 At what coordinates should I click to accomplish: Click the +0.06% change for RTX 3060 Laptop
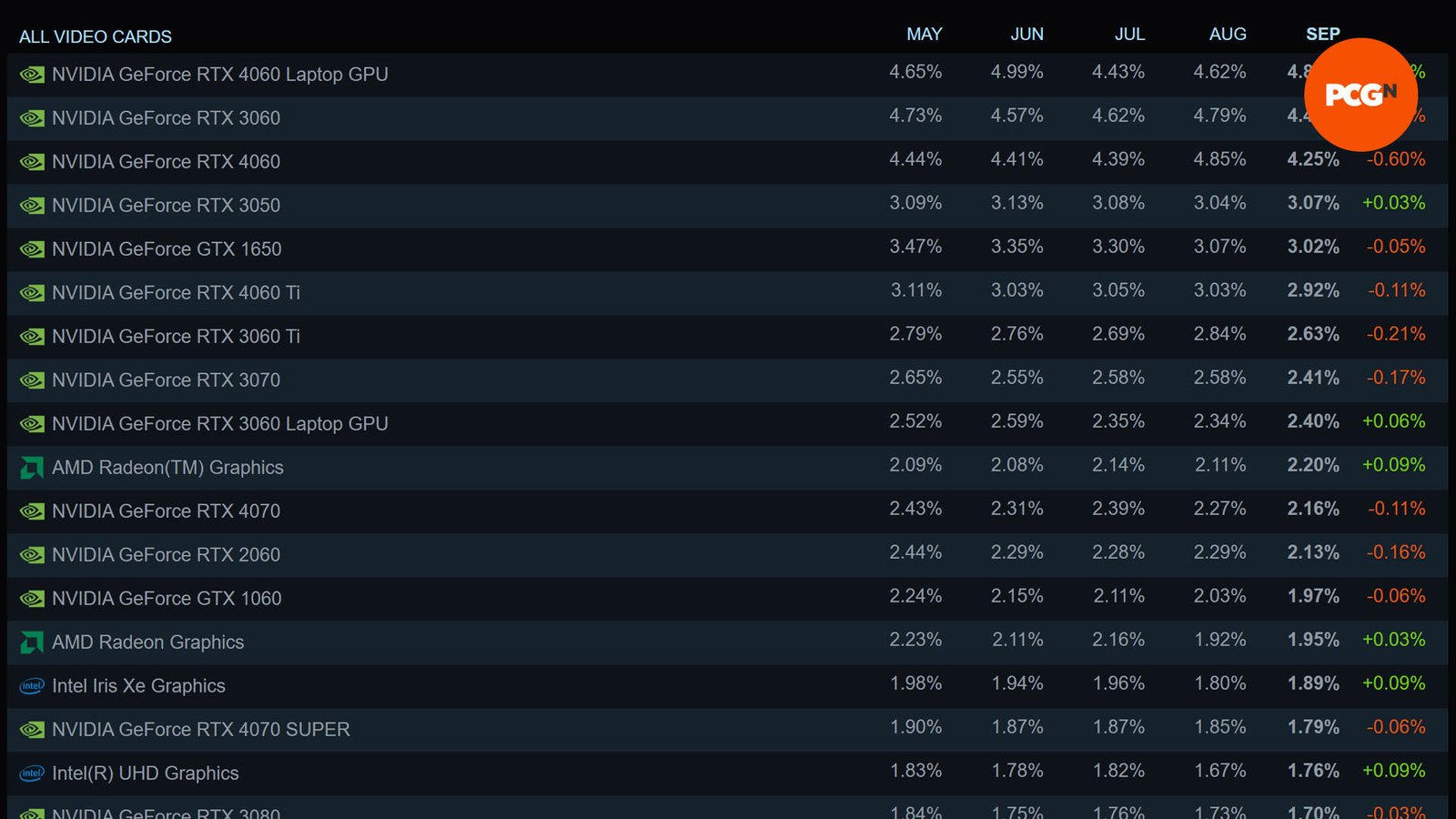pyautogui.click(x=1393, y=421)
